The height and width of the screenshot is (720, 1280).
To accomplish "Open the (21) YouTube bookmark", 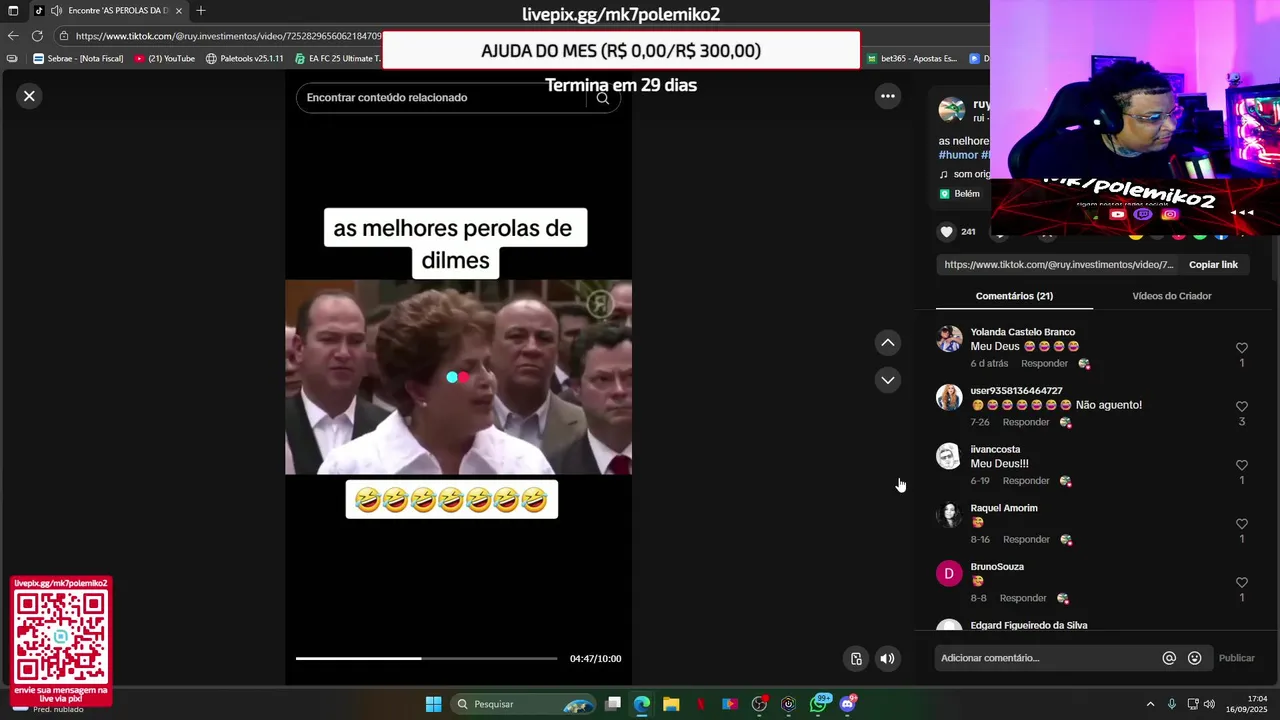I will point(164,58).
